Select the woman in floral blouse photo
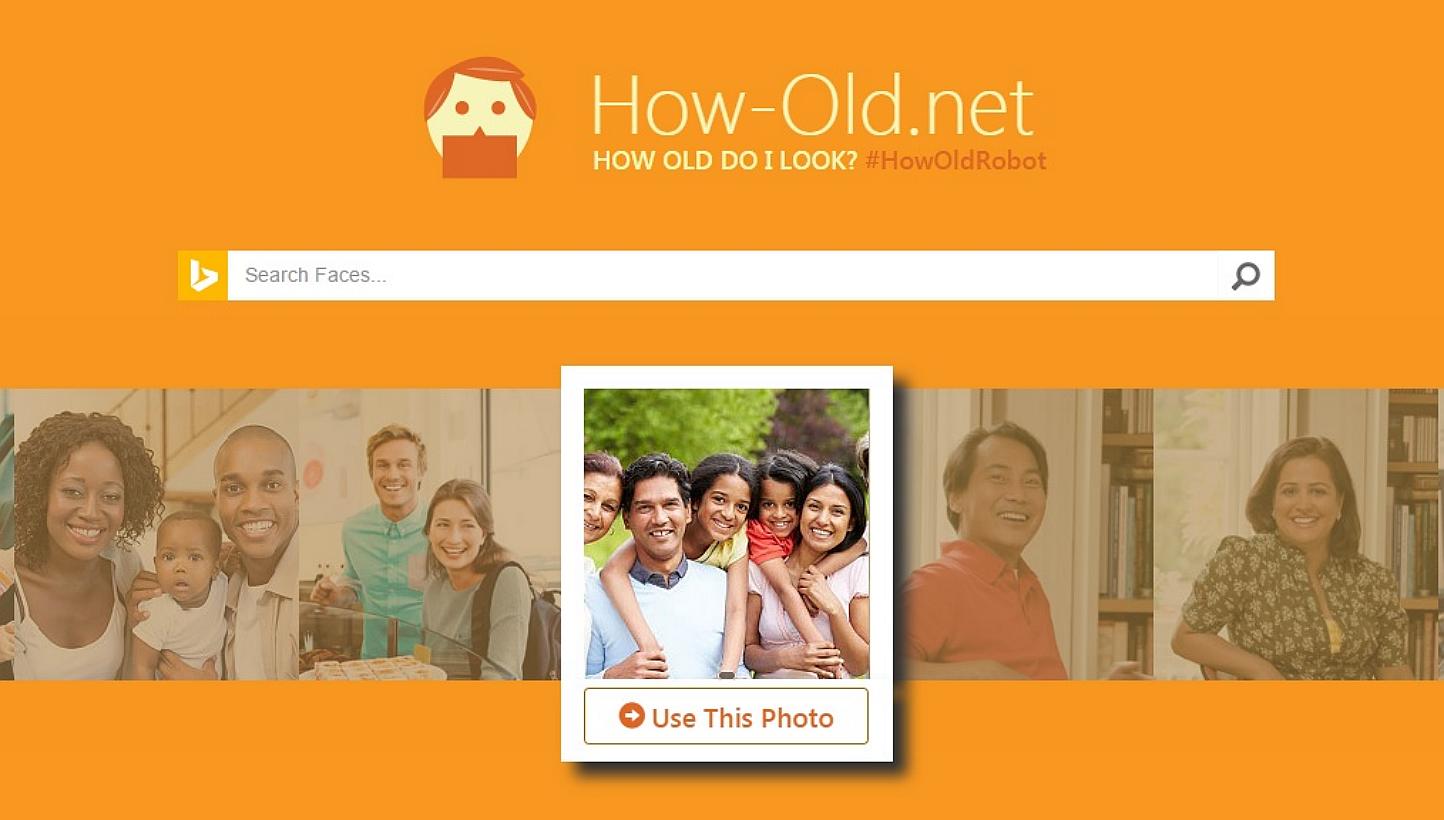The image size is (1444, 820). [1295, 534]
